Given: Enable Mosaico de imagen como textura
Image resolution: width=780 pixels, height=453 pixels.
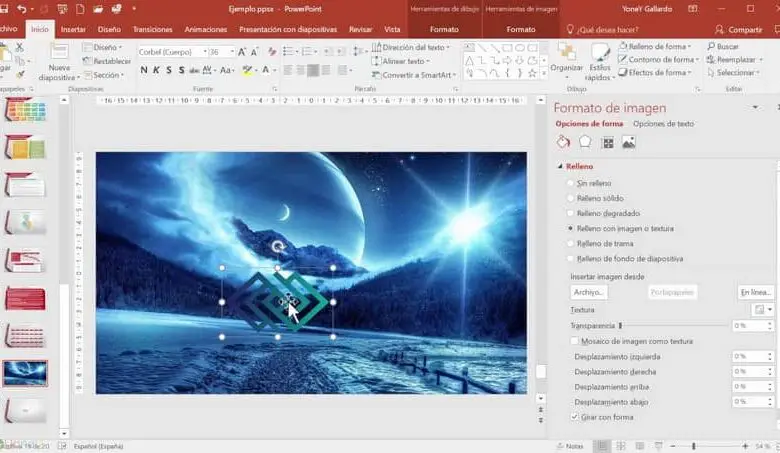Looking at the screenshot, I should pos(574,341).
